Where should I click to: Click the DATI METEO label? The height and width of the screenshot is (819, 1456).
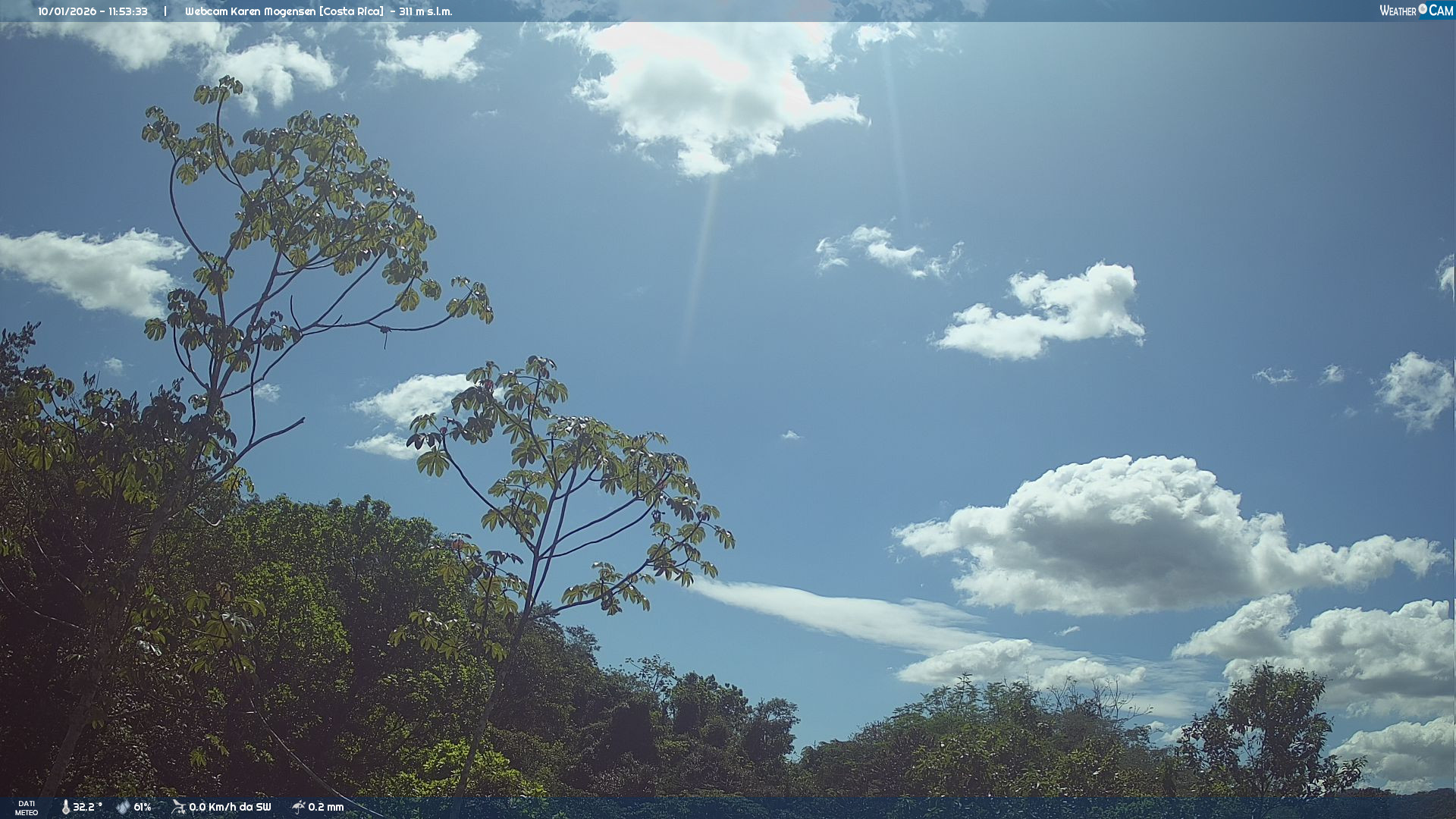point(27,808)
